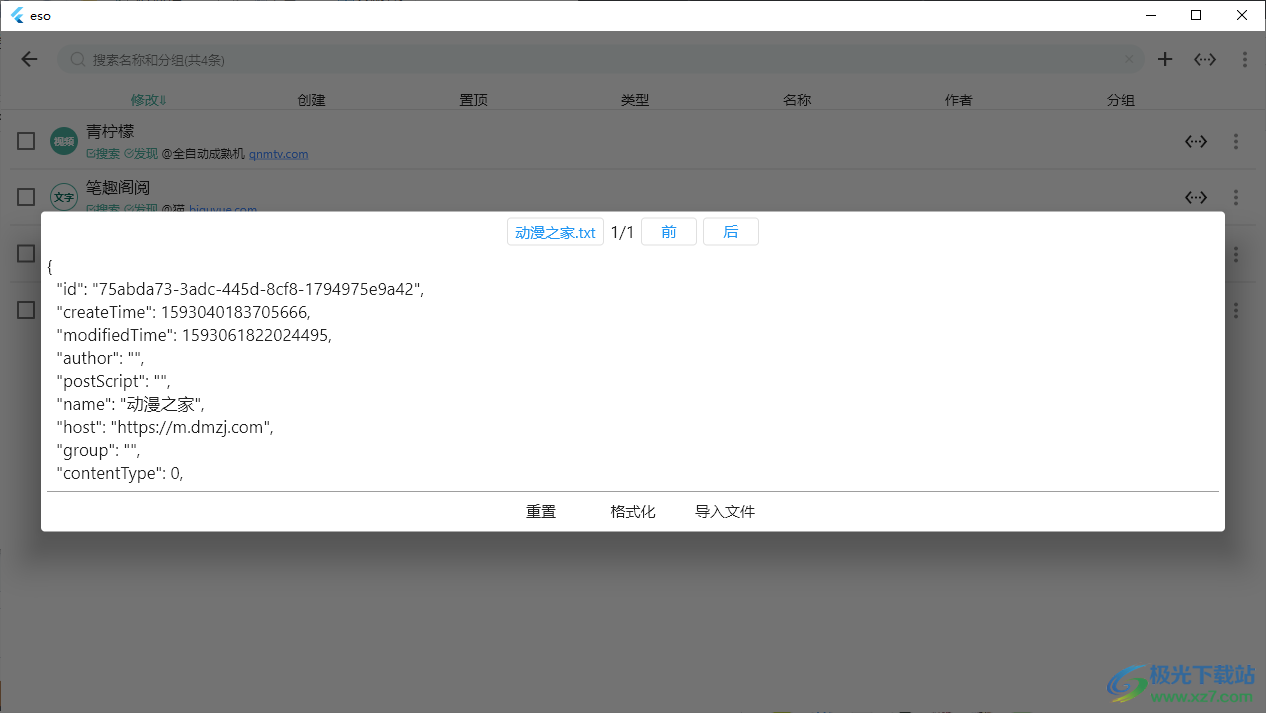Click the 视频 type badge of 青柠檬

64,142
